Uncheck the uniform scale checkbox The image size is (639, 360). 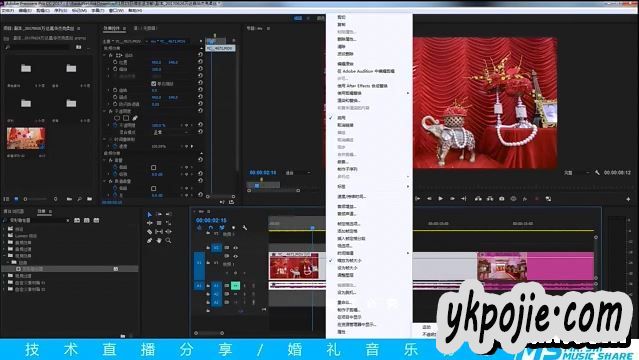154,84
